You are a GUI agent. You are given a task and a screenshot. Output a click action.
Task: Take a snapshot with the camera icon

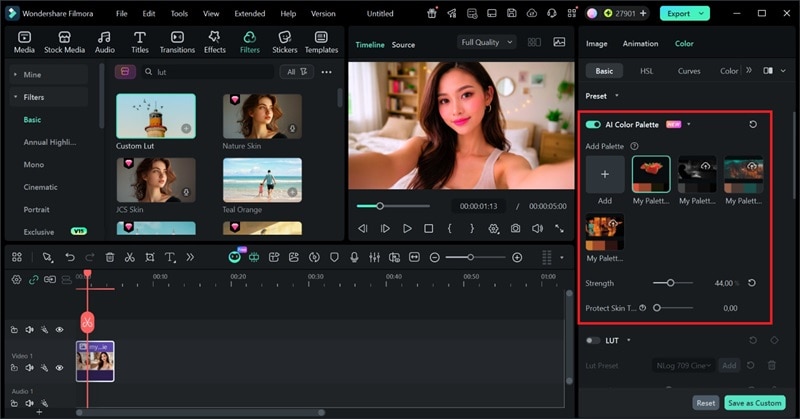pyautogui.click(x=515, y=229)
